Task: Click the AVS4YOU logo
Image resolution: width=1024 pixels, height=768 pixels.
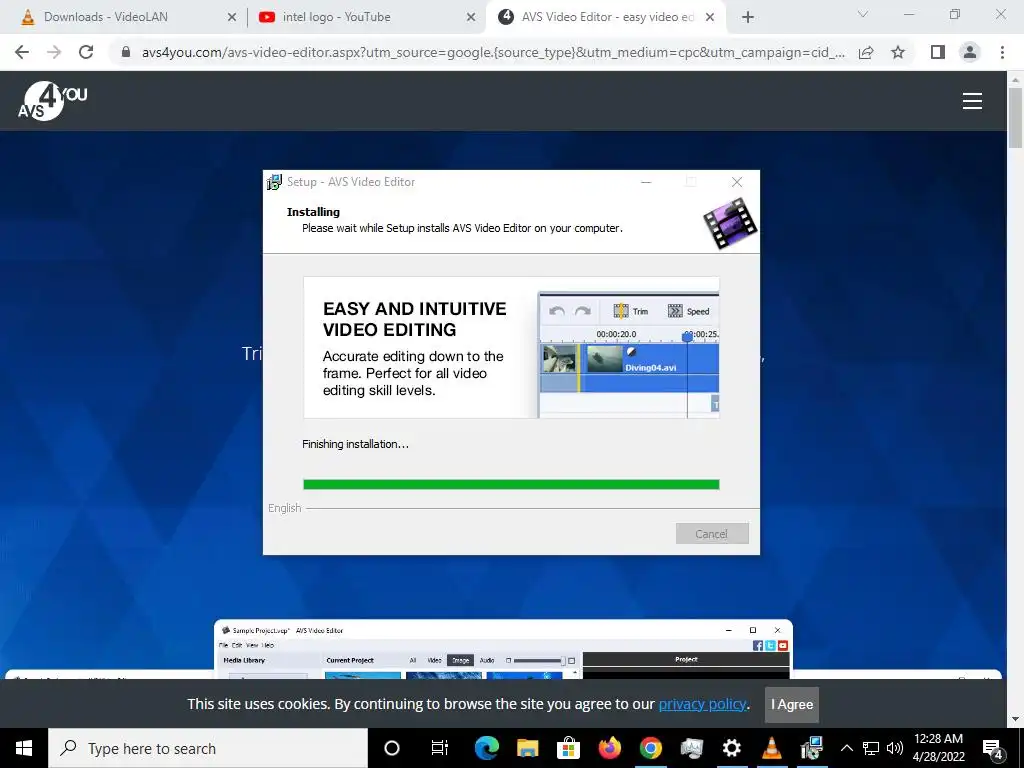Action: click(53, 101)
